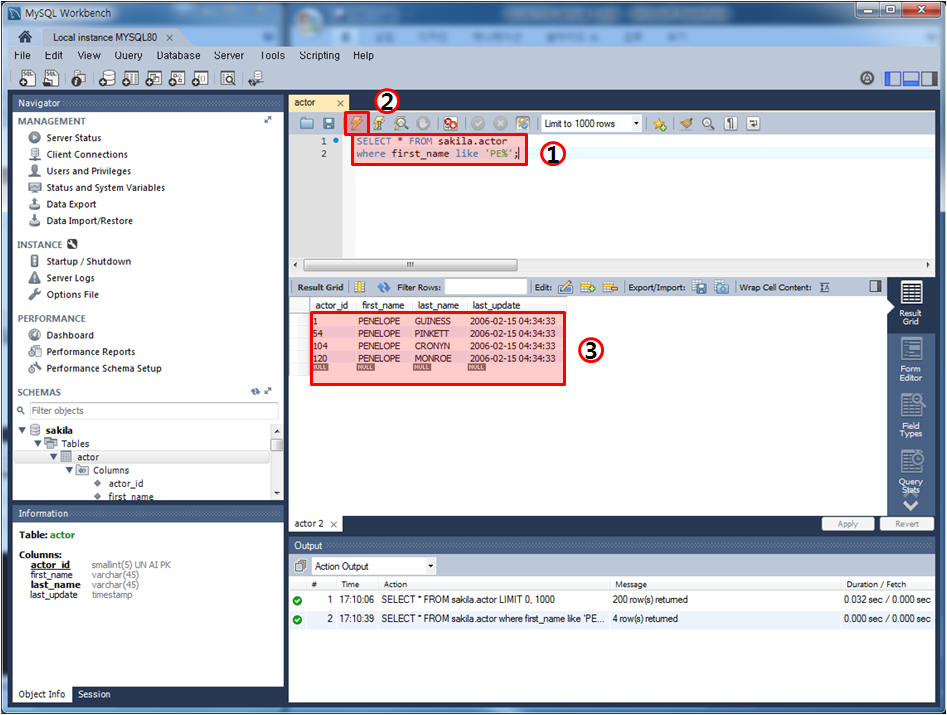Open Performance Reports
This screenshot has height=715, width=947.
coord(91,352)
